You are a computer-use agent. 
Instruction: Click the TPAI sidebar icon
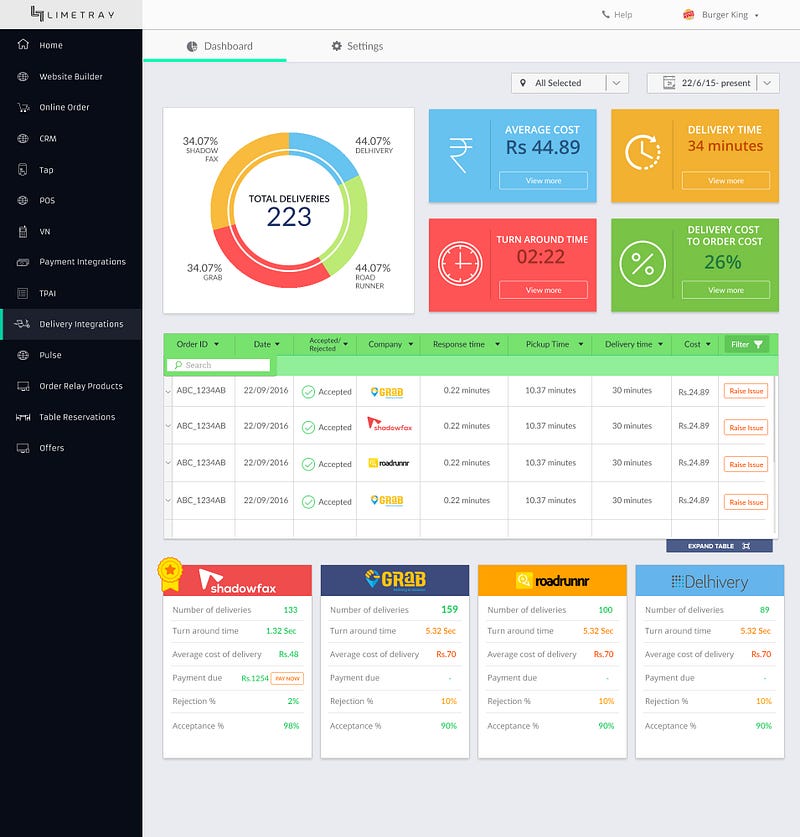point(22,293)
